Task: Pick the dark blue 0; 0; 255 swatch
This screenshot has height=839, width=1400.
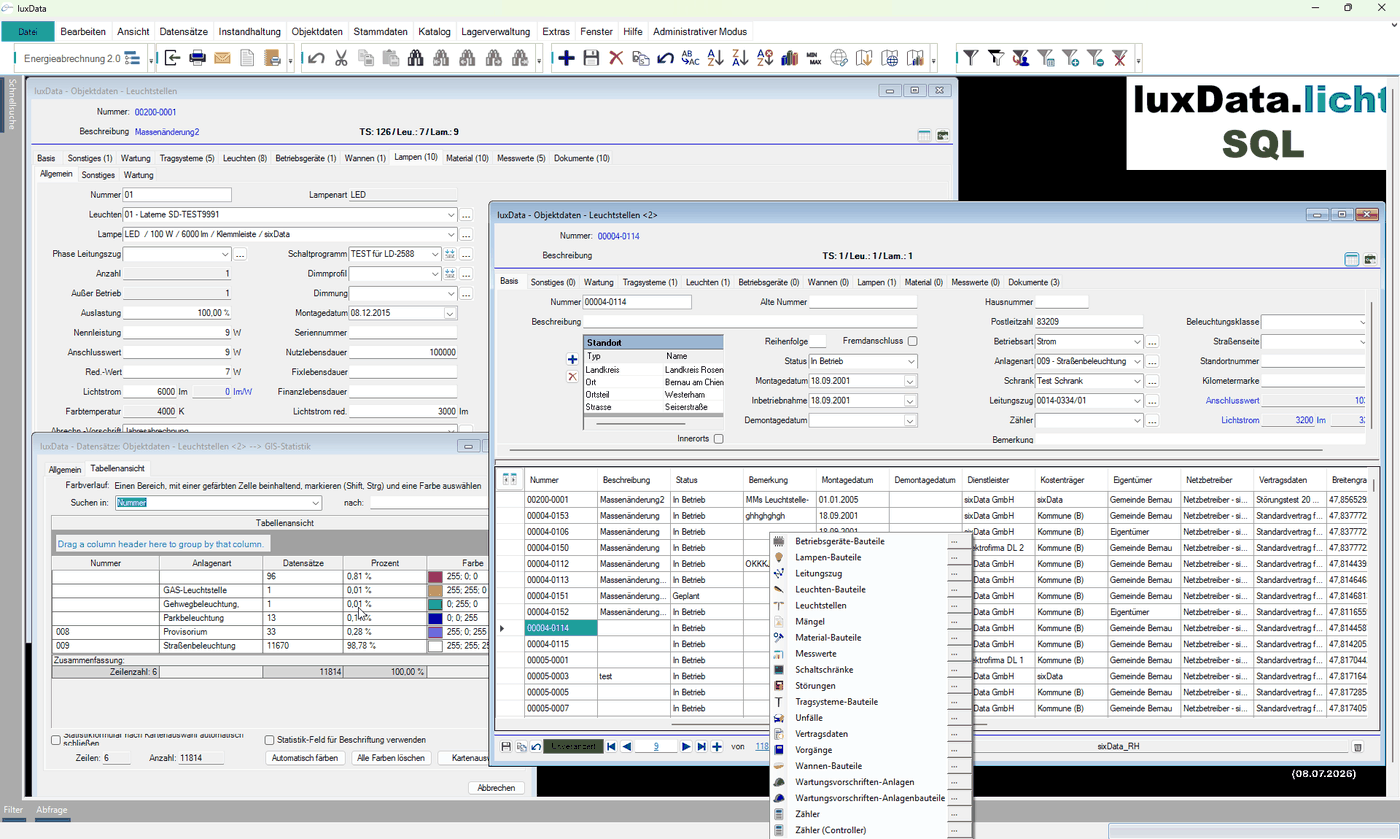Action: tap(435, 619)
